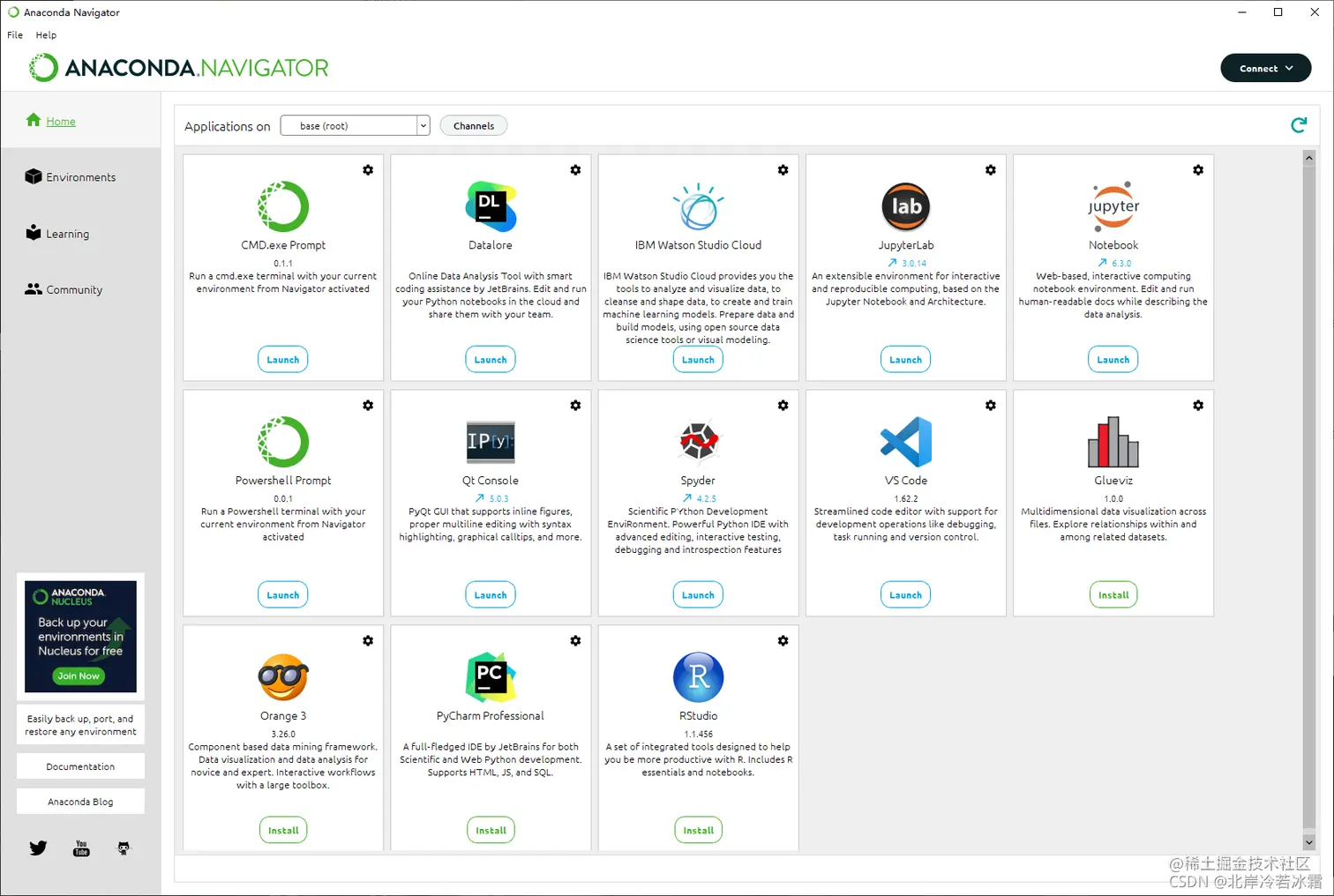Viewport: 1334px width, 896px height.
Task: Click the JupyterLab app icon
Action: tap(906, 206)
